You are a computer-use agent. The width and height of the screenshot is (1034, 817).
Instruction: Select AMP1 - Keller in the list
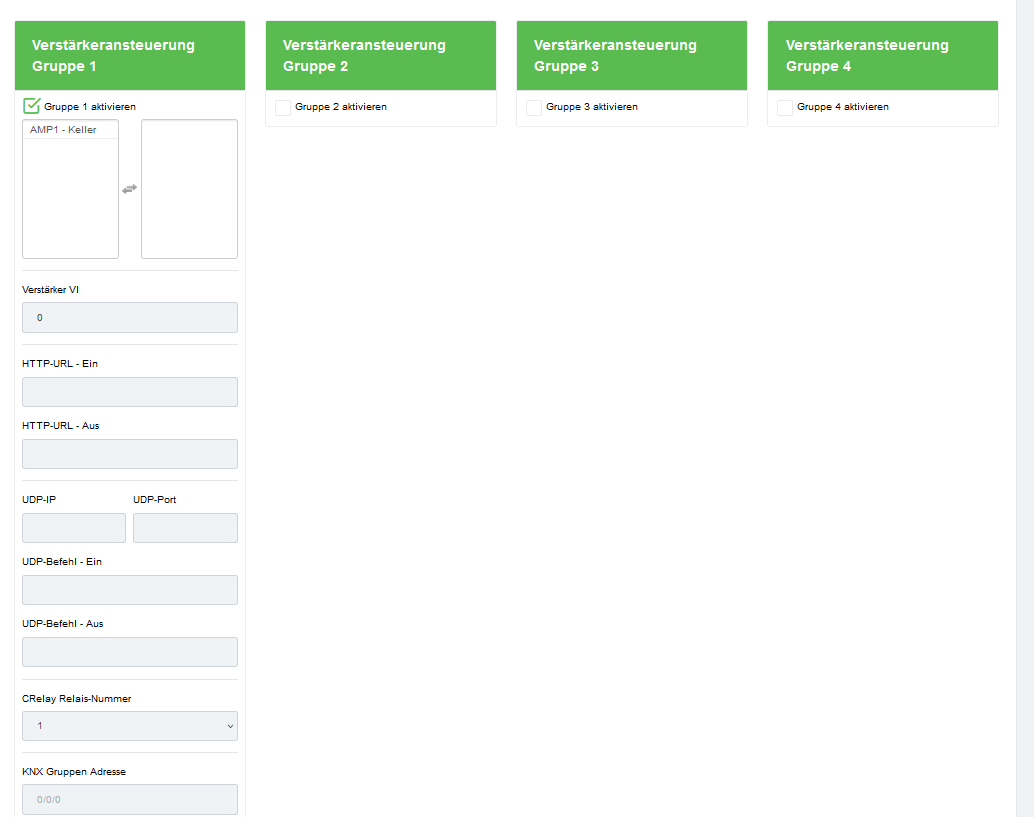71,130
